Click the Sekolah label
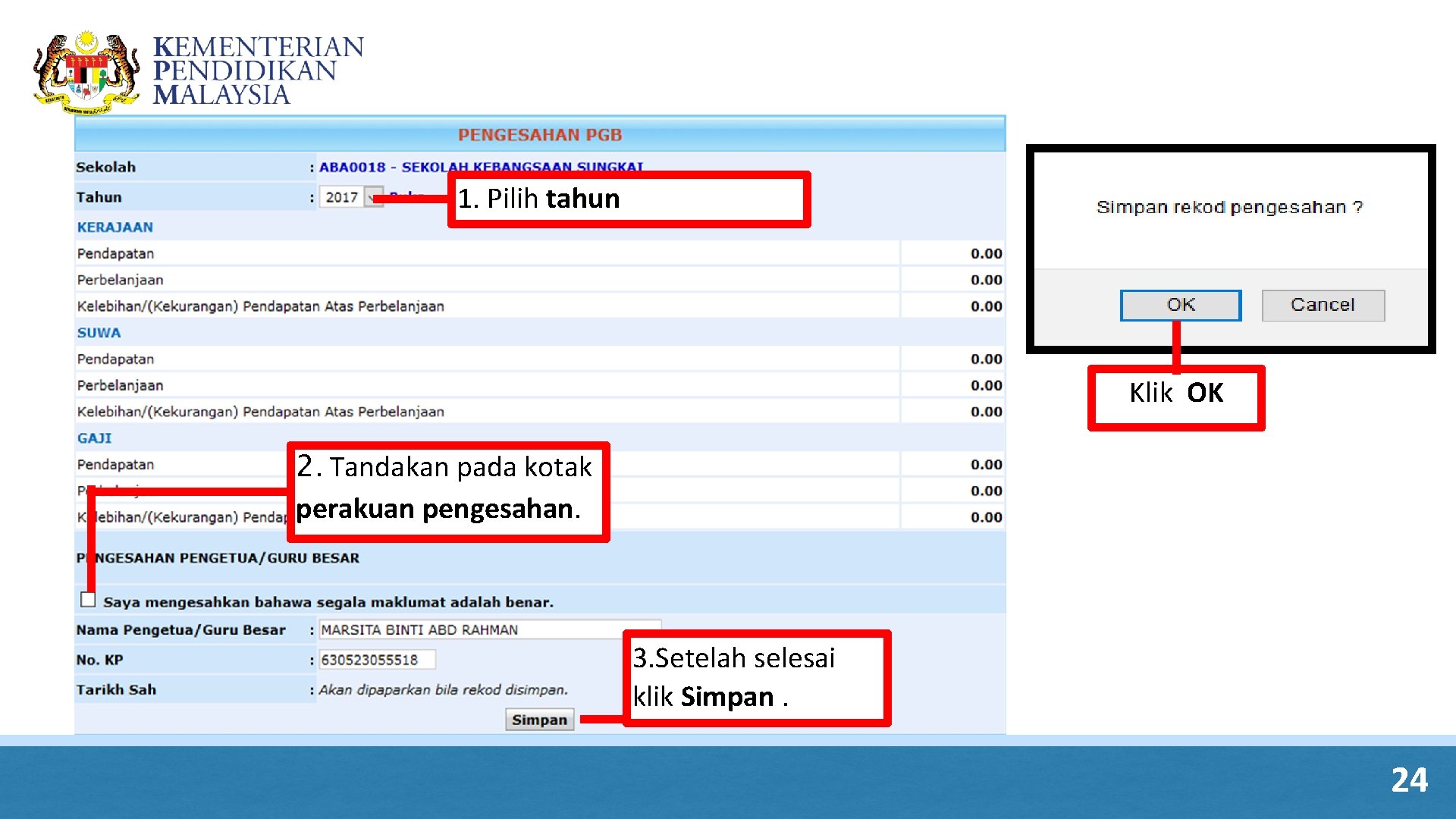The width and height of the screenshot is (1456, 819). 105,167
